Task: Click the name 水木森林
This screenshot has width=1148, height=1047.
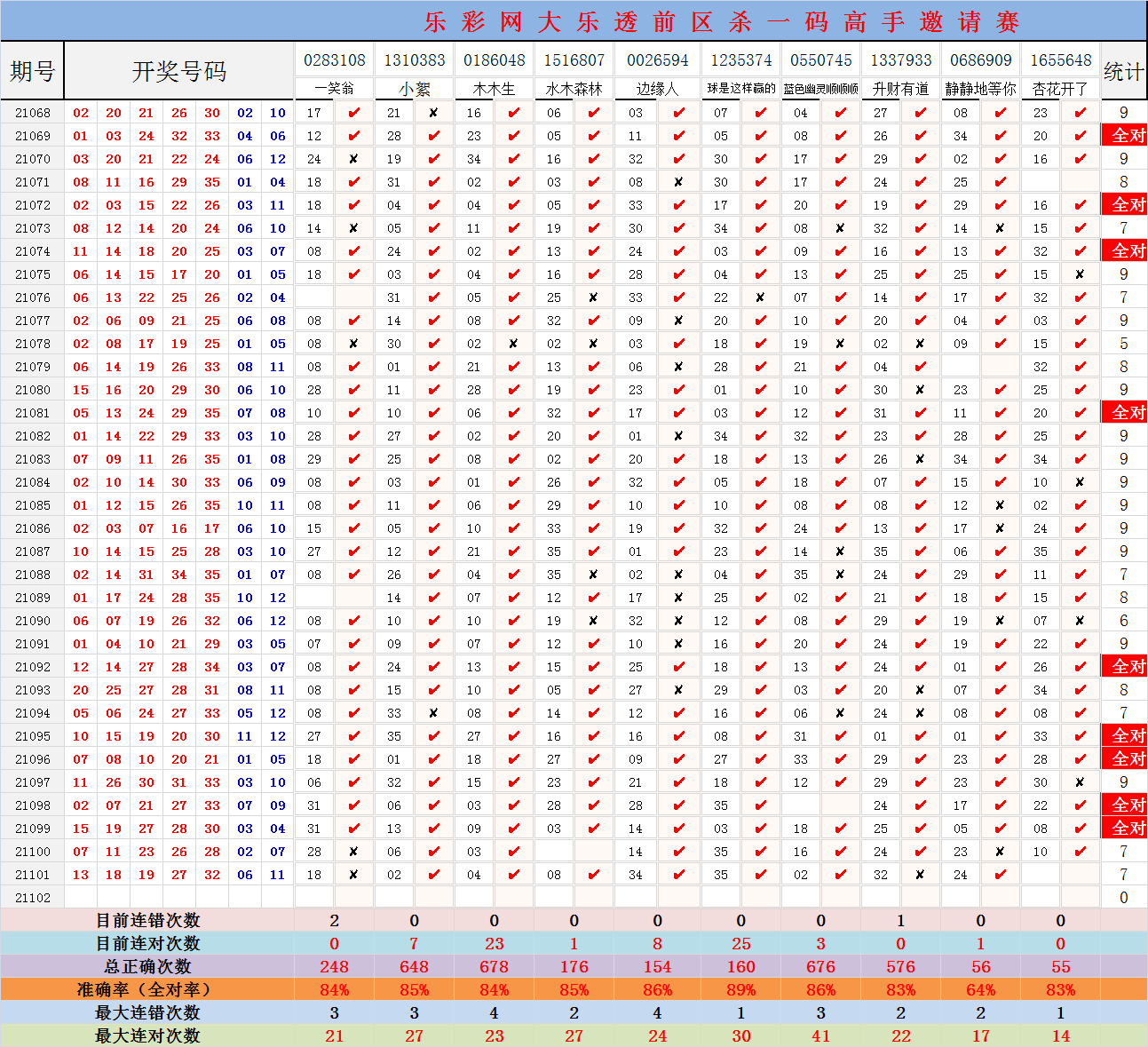Action: point(574,89)
